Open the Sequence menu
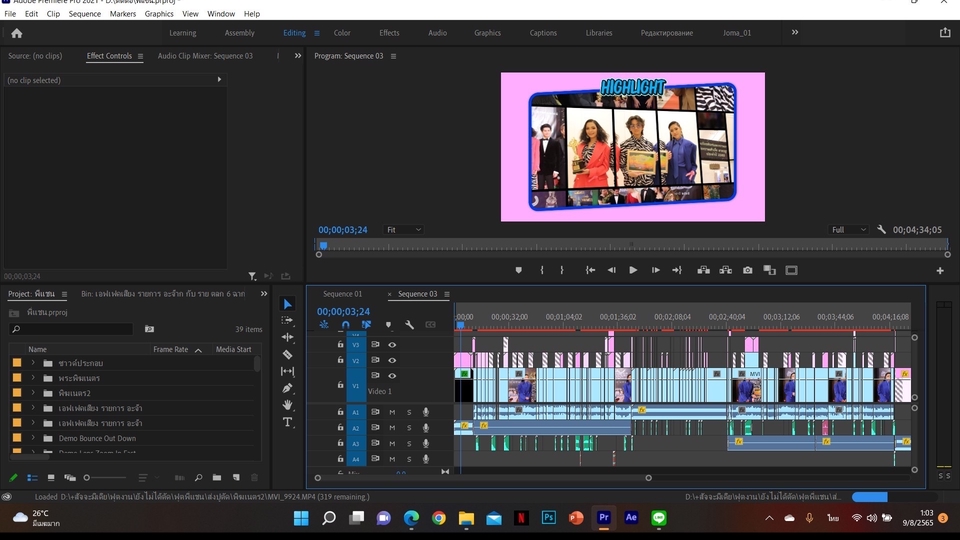Image resolution: width=960 pixels, height=540 pixels. [x=84, y=13]
